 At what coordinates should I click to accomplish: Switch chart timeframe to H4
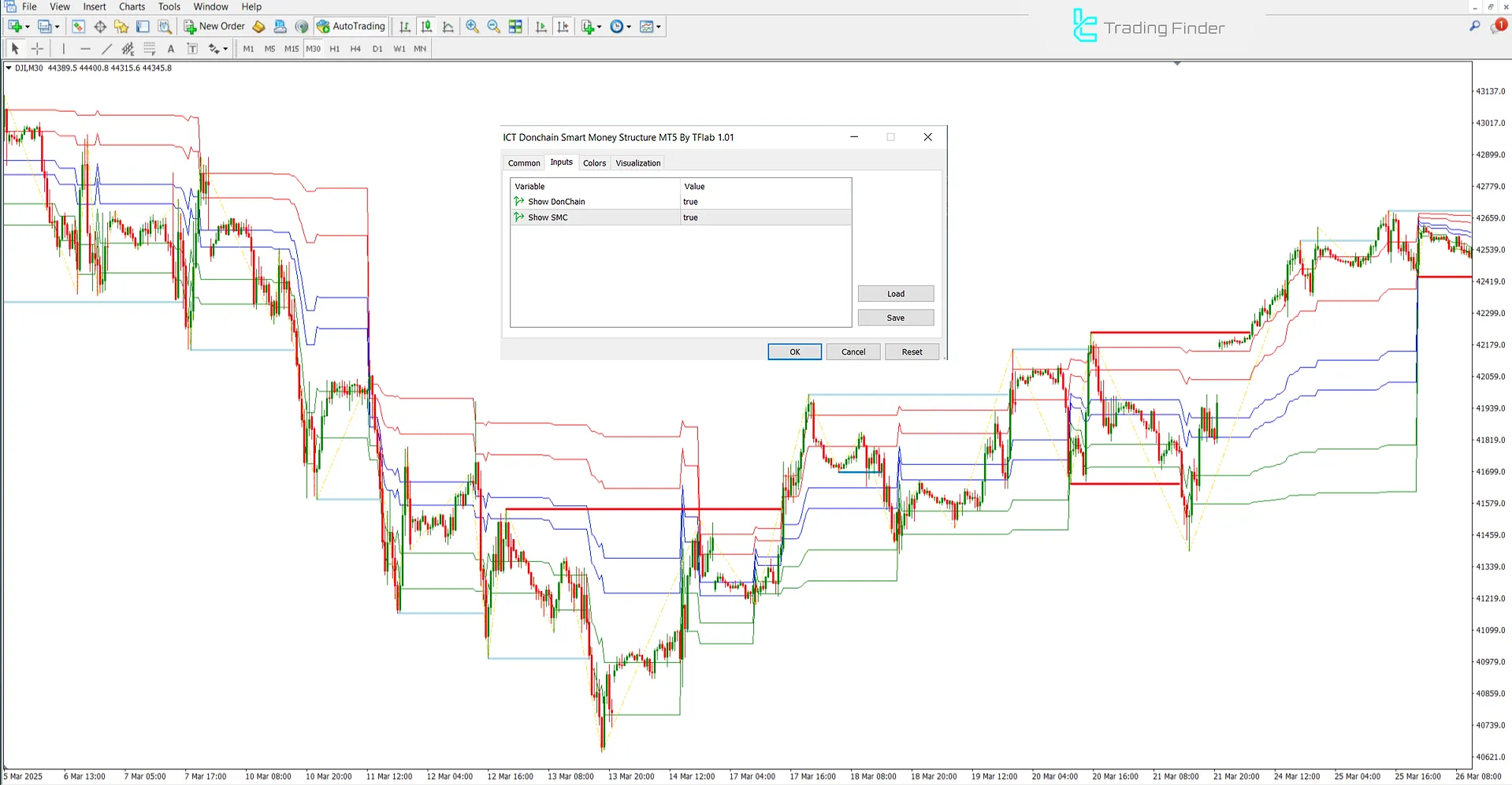pos(355,48)
